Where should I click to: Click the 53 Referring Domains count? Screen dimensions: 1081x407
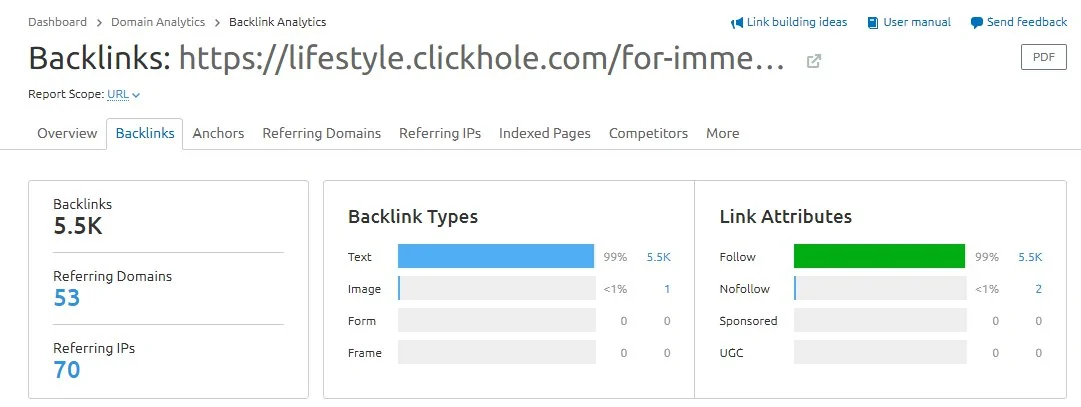coord(67,298)
